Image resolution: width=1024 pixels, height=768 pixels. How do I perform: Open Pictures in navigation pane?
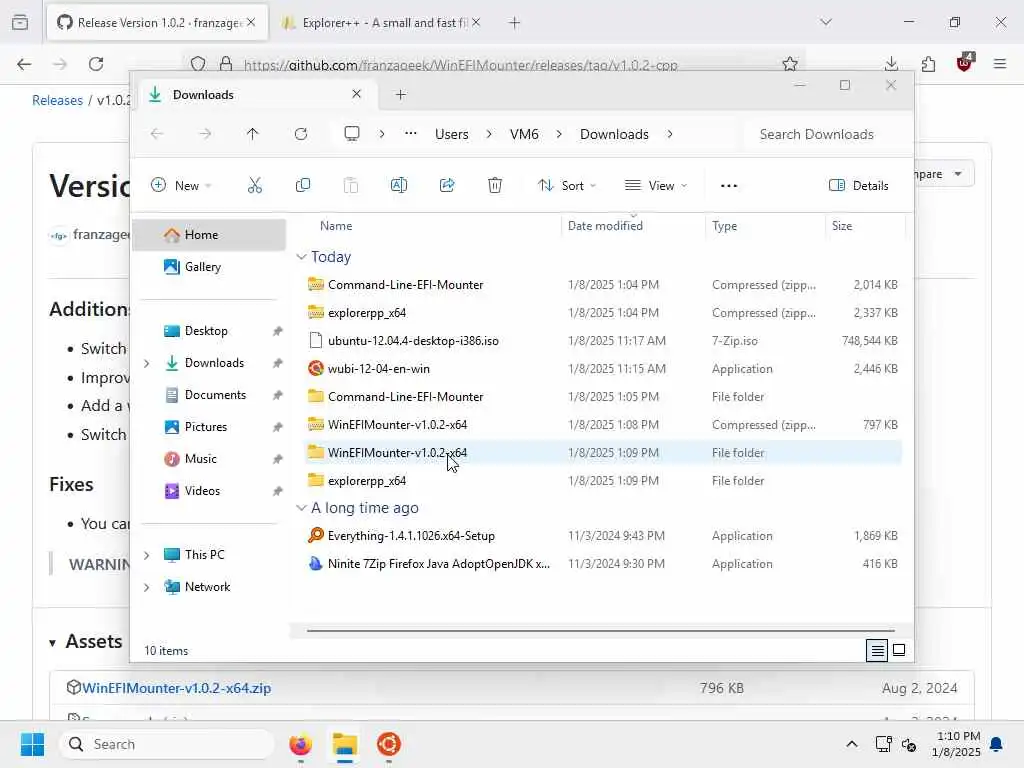point(209,427)
